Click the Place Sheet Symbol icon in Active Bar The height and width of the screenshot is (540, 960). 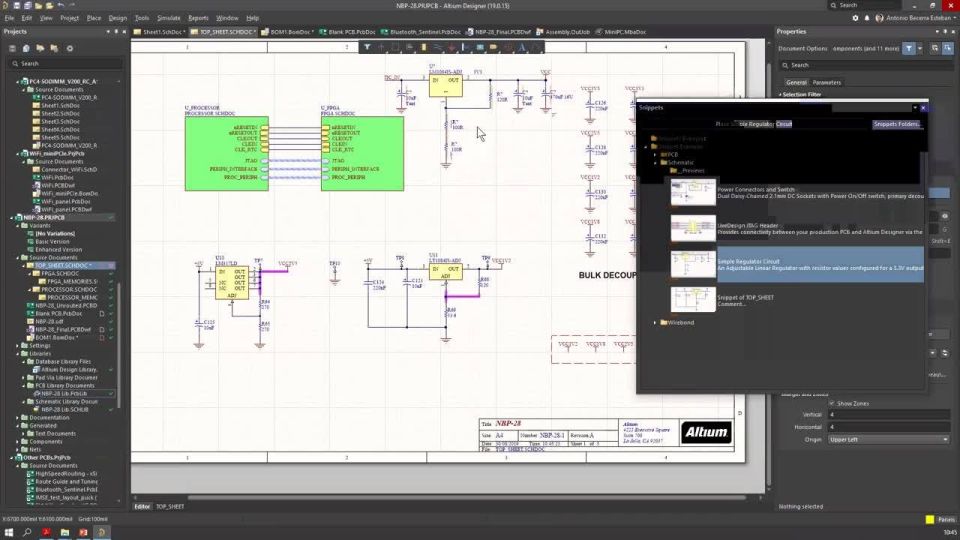tap(479, 47)
